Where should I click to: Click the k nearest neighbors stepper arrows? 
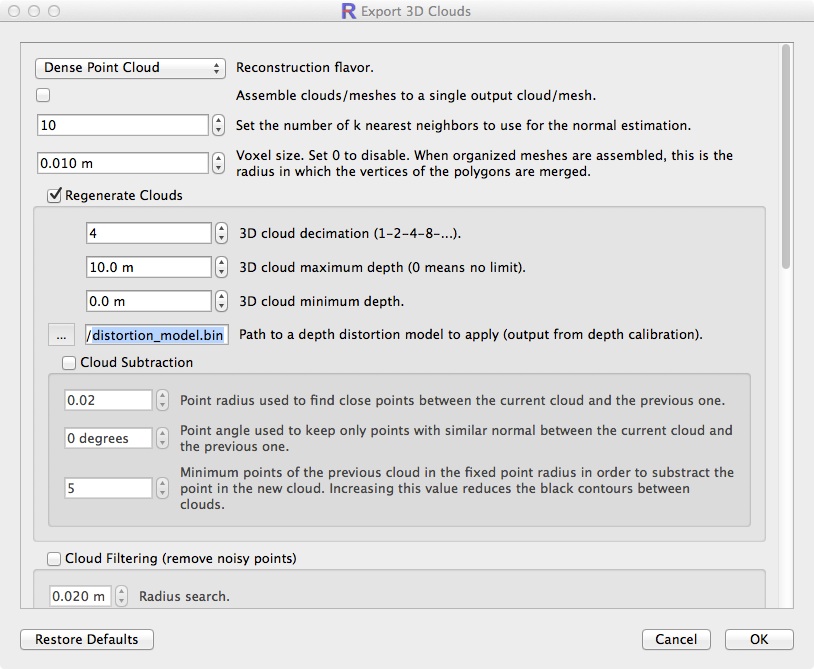click(x=219, y=126)
